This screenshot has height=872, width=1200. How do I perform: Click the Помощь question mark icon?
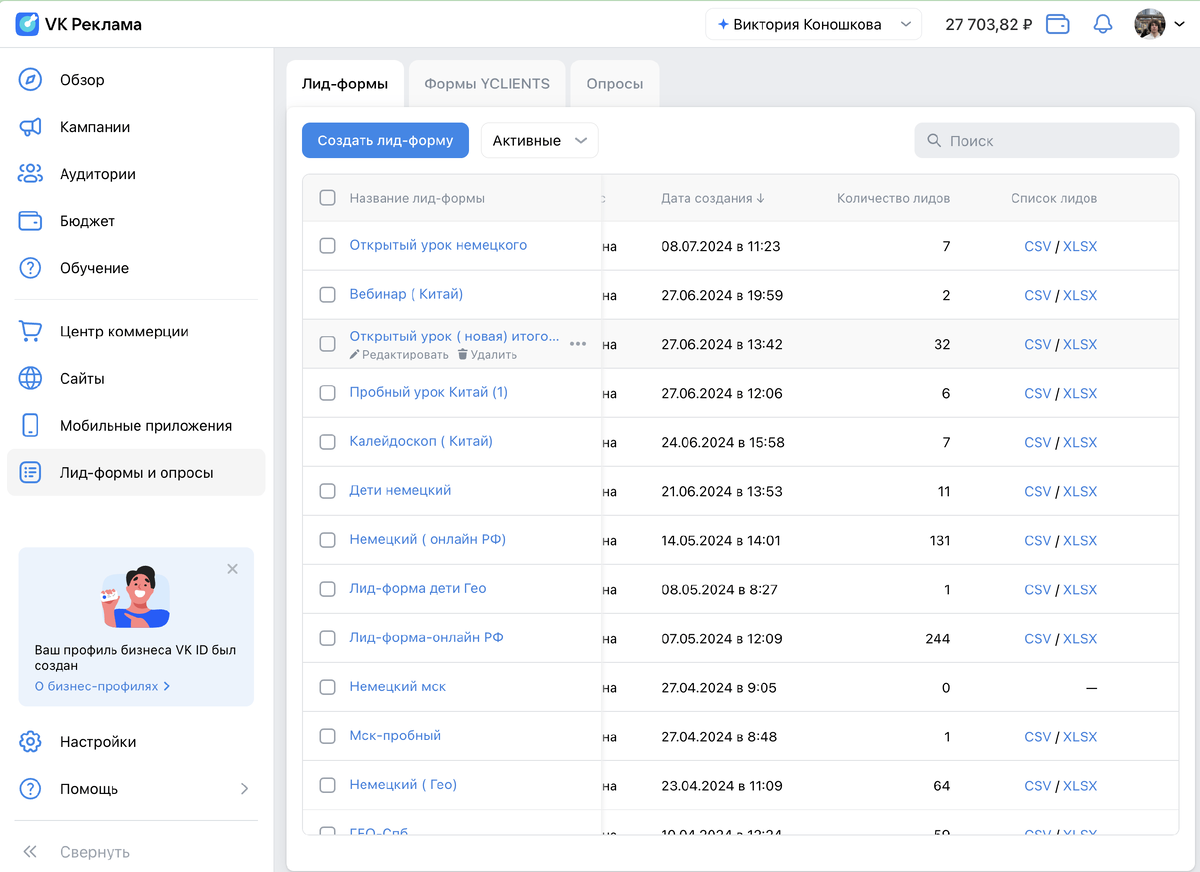tap(30, 789)
